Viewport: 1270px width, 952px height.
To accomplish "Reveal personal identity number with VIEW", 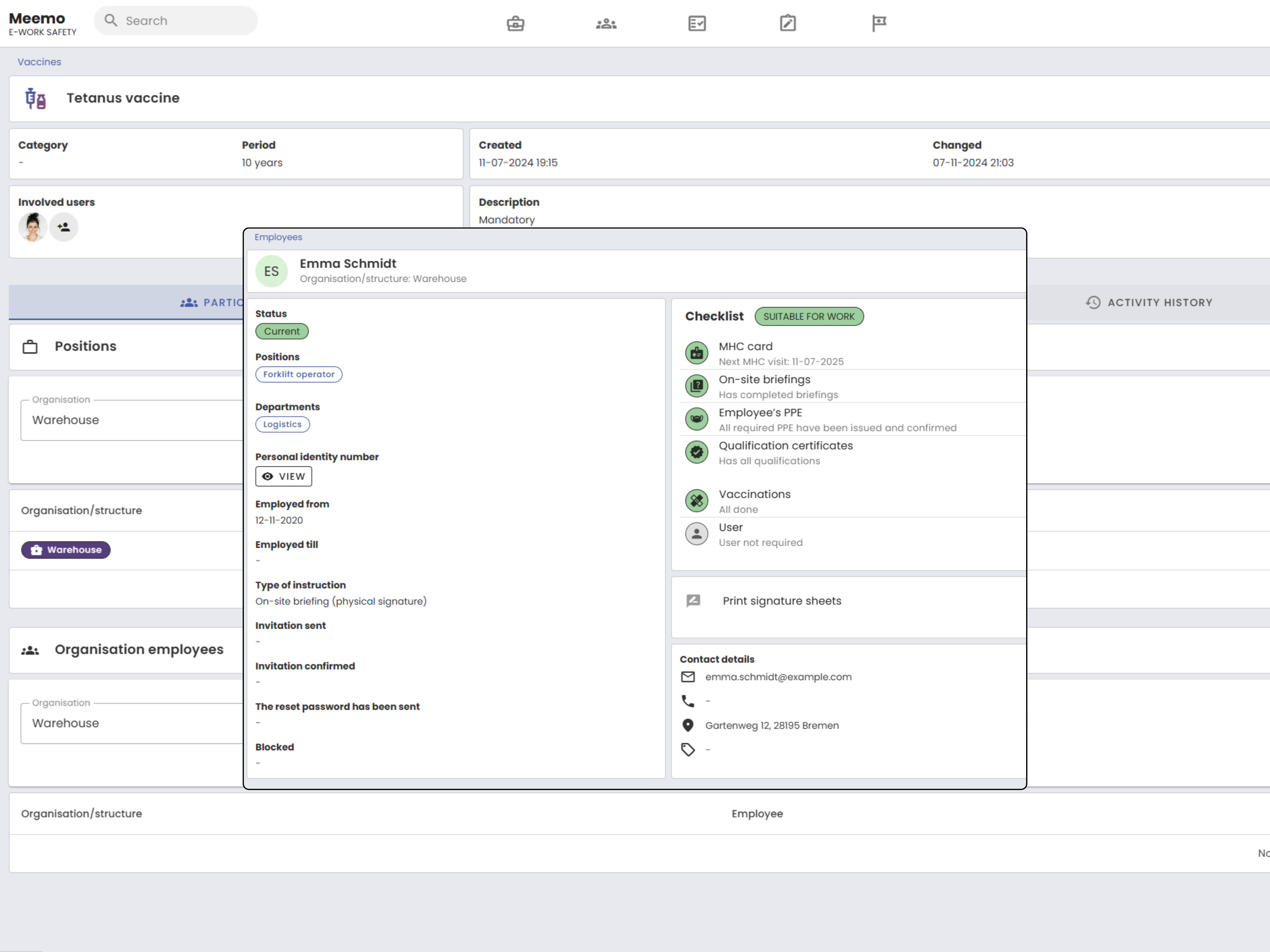I will point(284,476).
